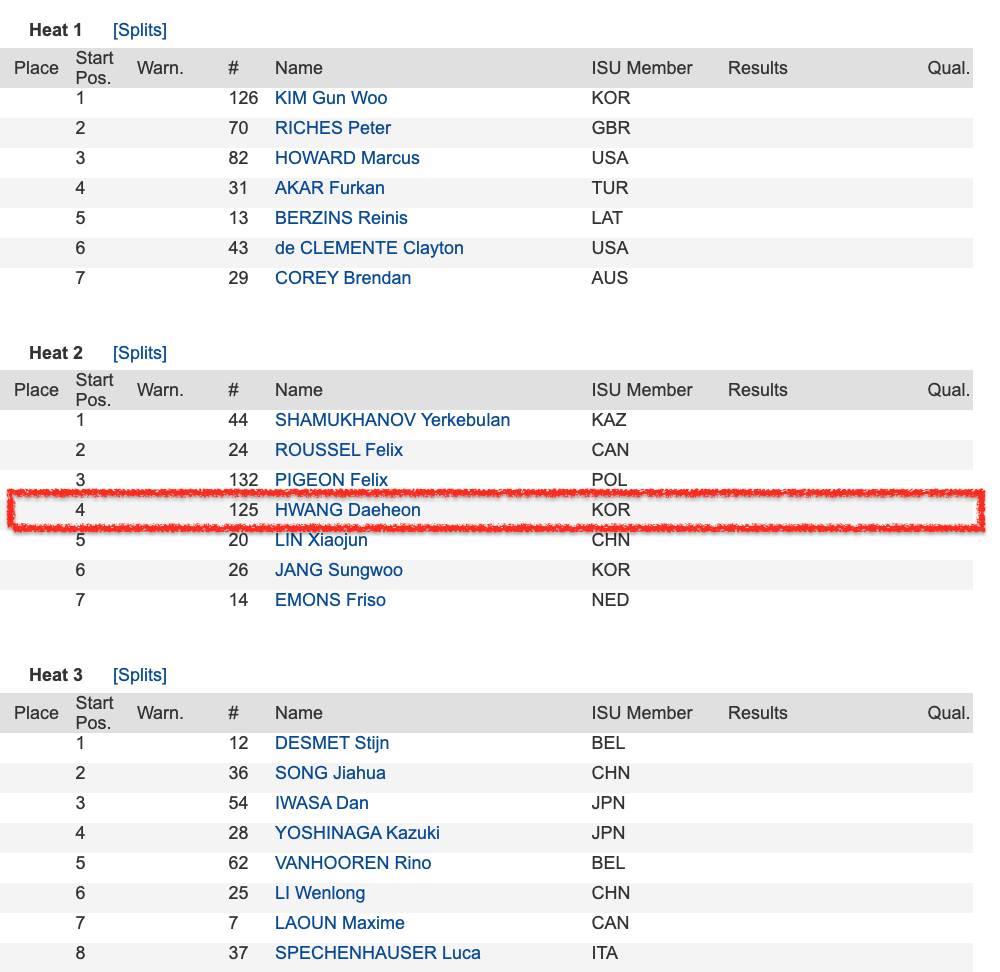Screen dimensions: 1000x972
Task: Select HOWARD Marcus from Heat 1
Action: [x=347, y=158]
